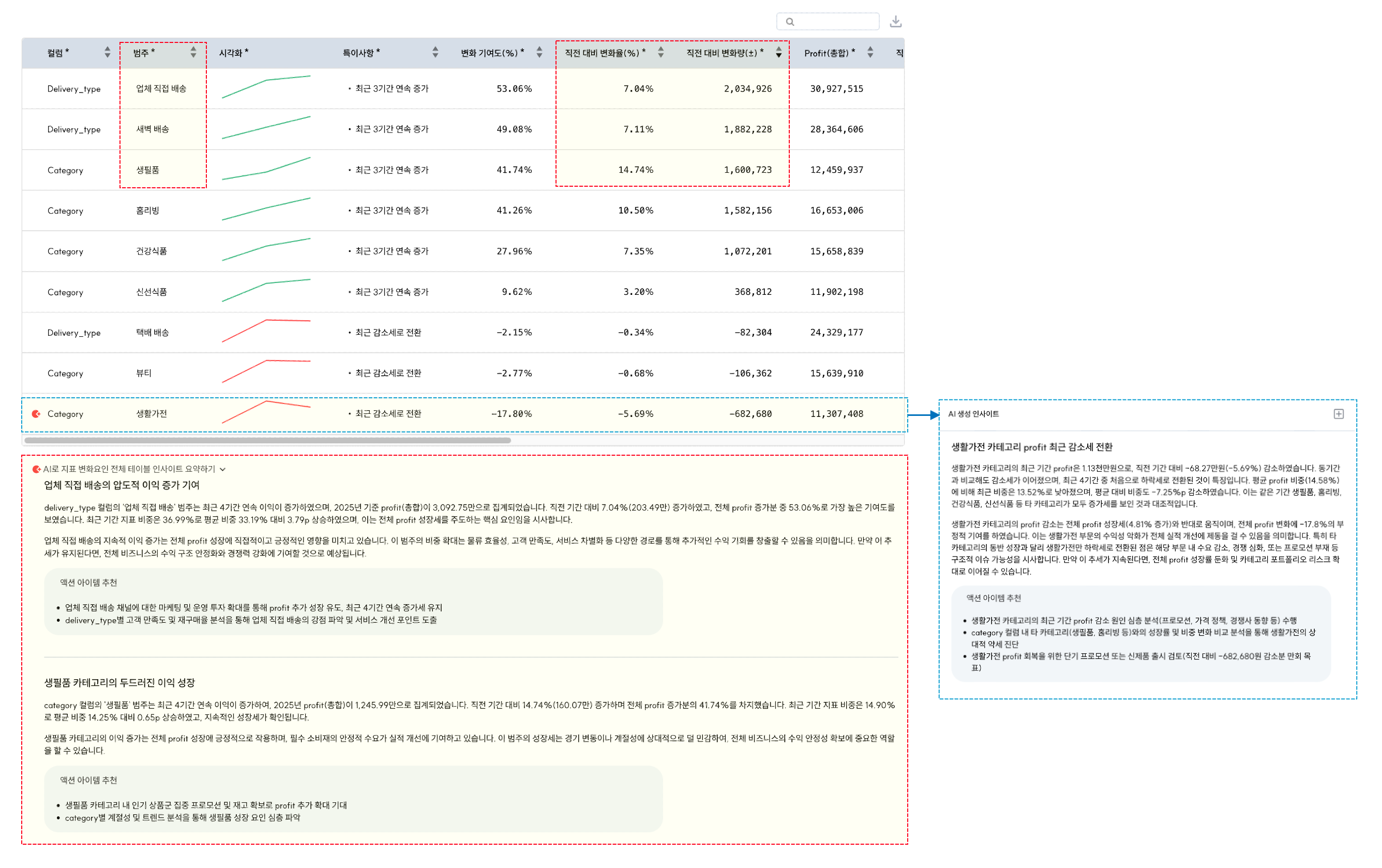The width and height of the screenshot is (1382, 868).
Task: Sort by 특이사항 column arrows
Action: pyautogui.click(x=435, y=52)
